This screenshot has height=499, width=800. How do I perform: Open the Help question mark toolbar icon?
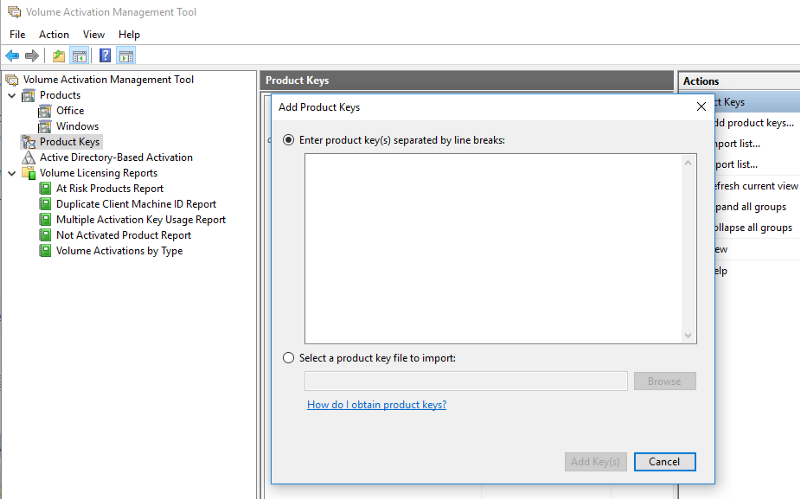105,56
